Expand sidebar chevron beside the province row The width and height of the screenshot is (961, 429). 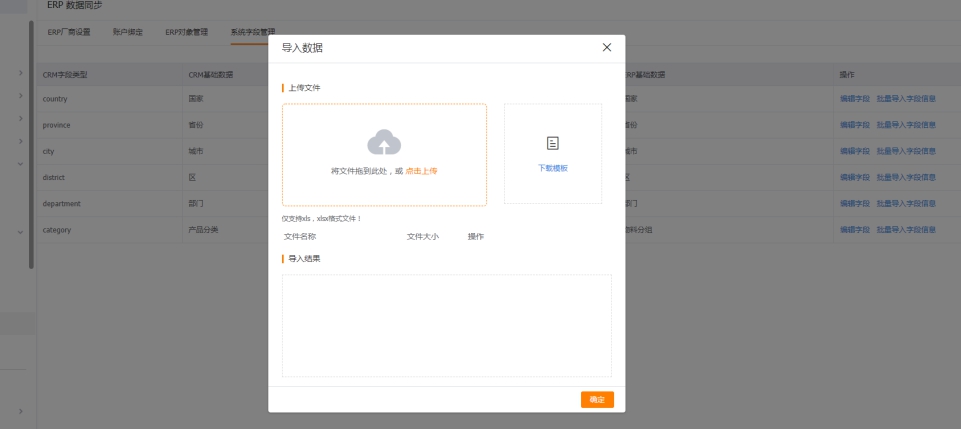(x=20, y=118)
